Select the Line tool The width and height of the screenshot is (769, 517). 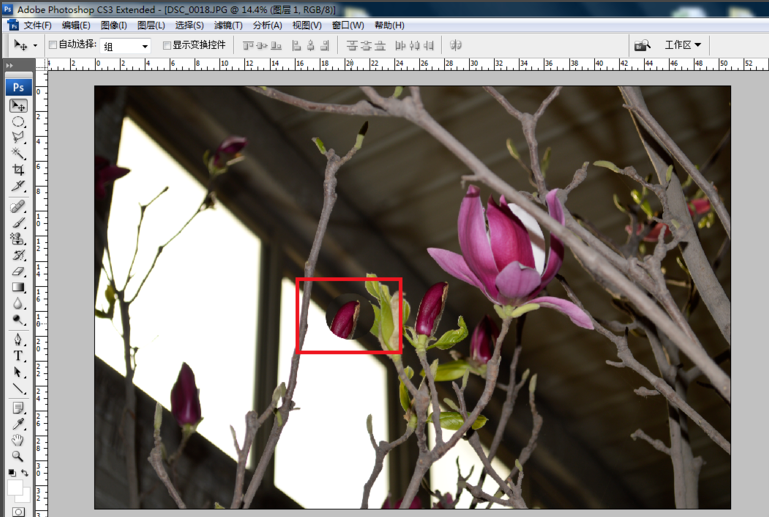coord(18,388)
